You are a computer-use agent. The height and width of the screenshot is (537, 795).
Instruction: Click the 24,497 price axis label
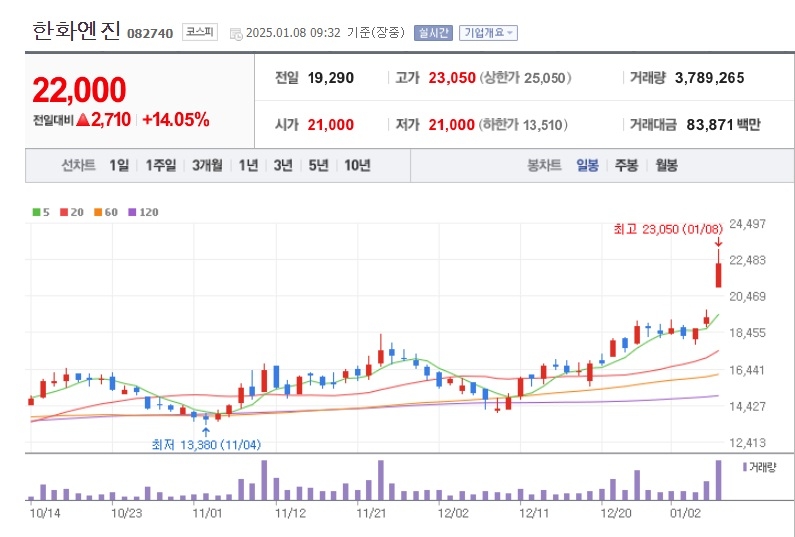(747, 224)
